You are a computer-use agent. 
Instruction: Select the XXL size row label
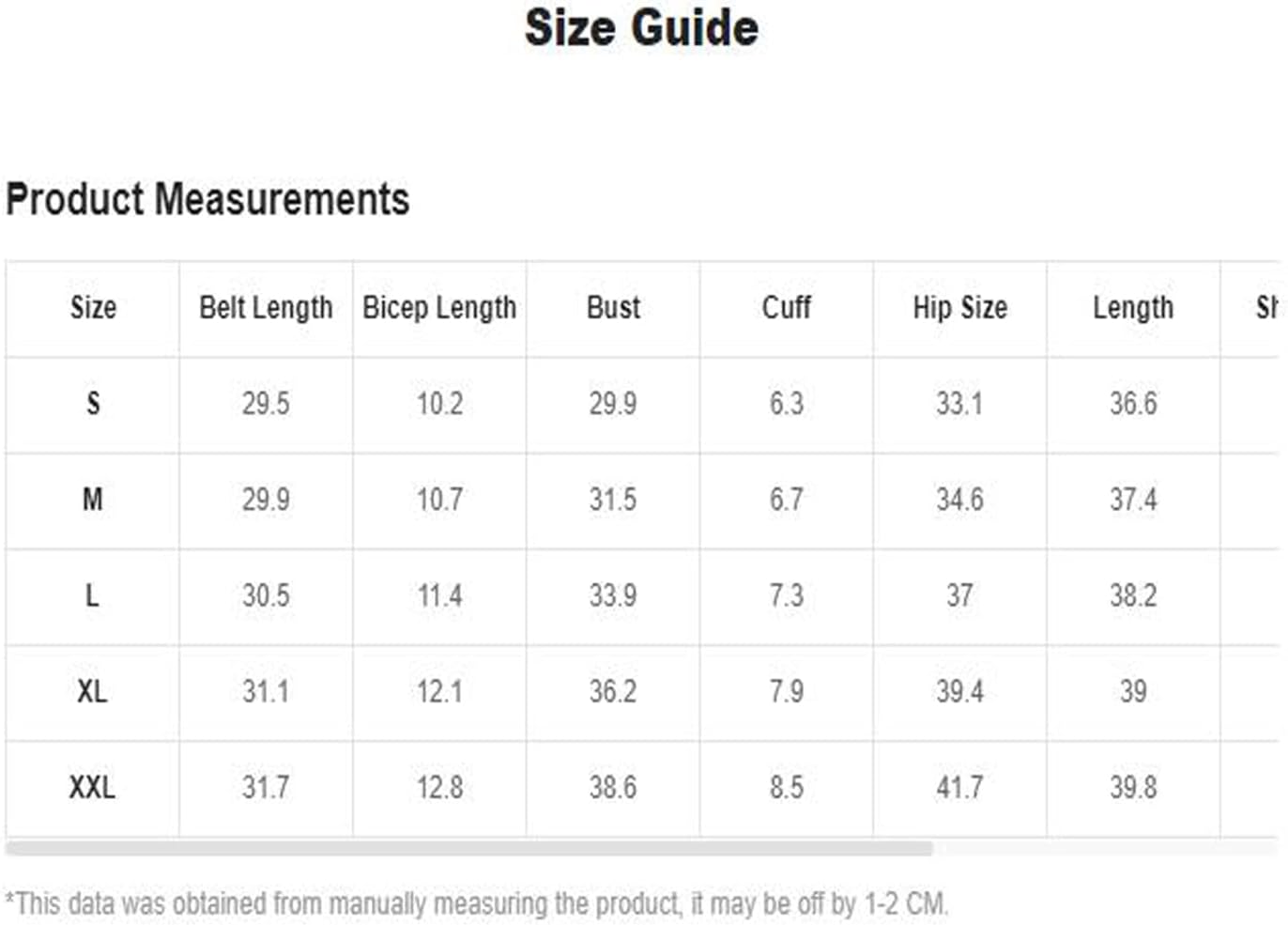point(92,788)
